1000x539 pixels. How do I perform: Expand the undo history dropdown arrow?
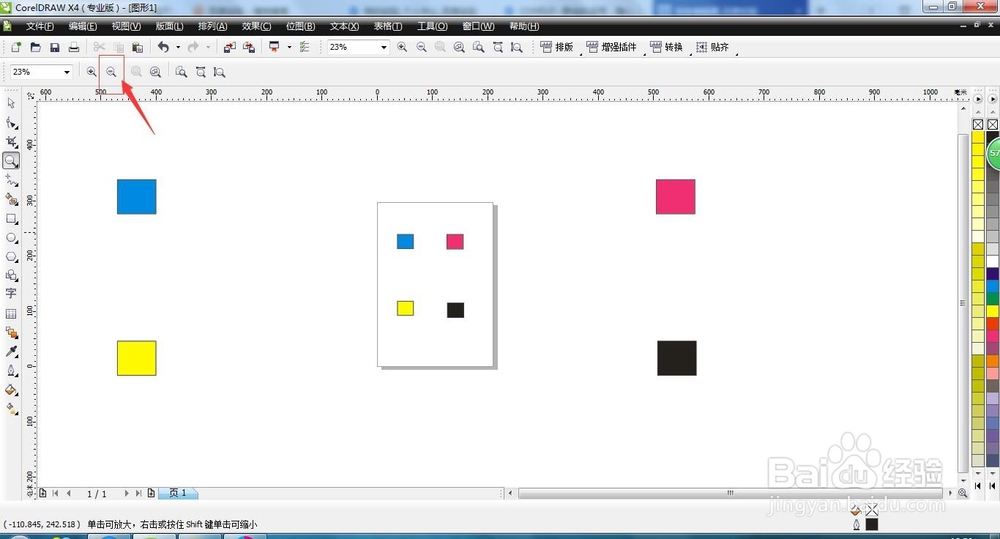pyautogui.click(x=178, y=47)
